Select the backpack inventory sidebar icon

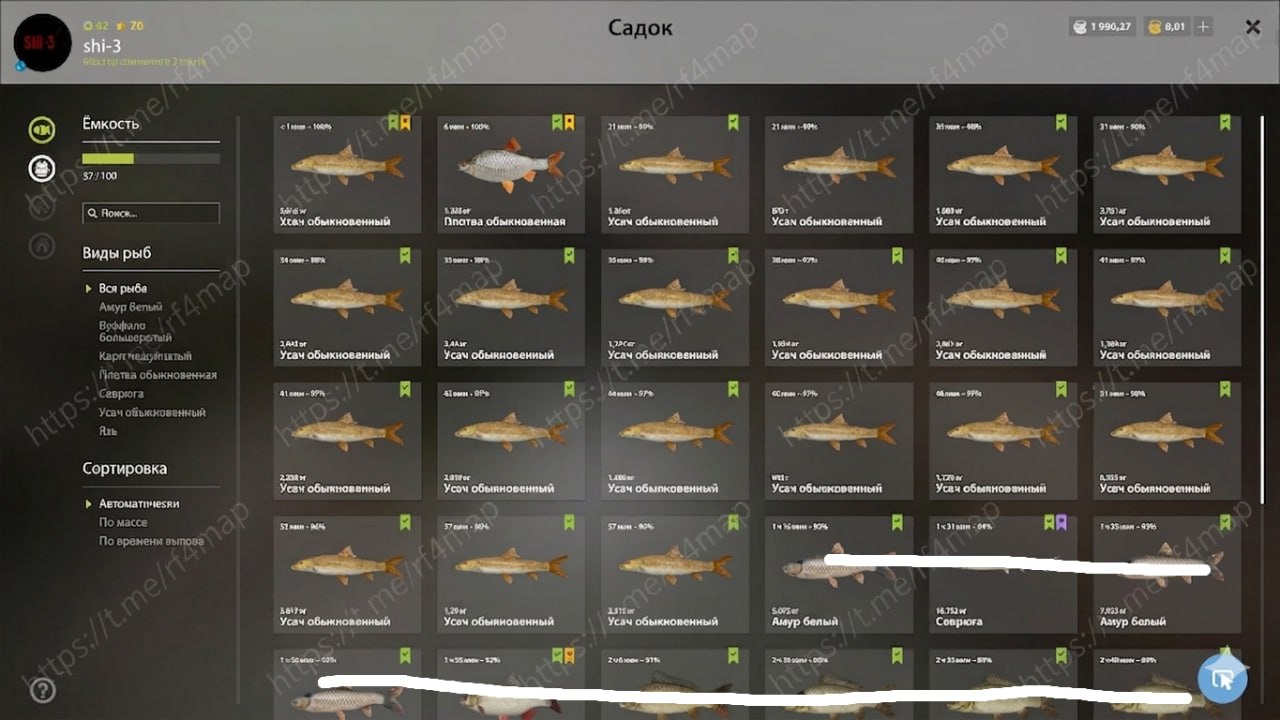point(41,168)
